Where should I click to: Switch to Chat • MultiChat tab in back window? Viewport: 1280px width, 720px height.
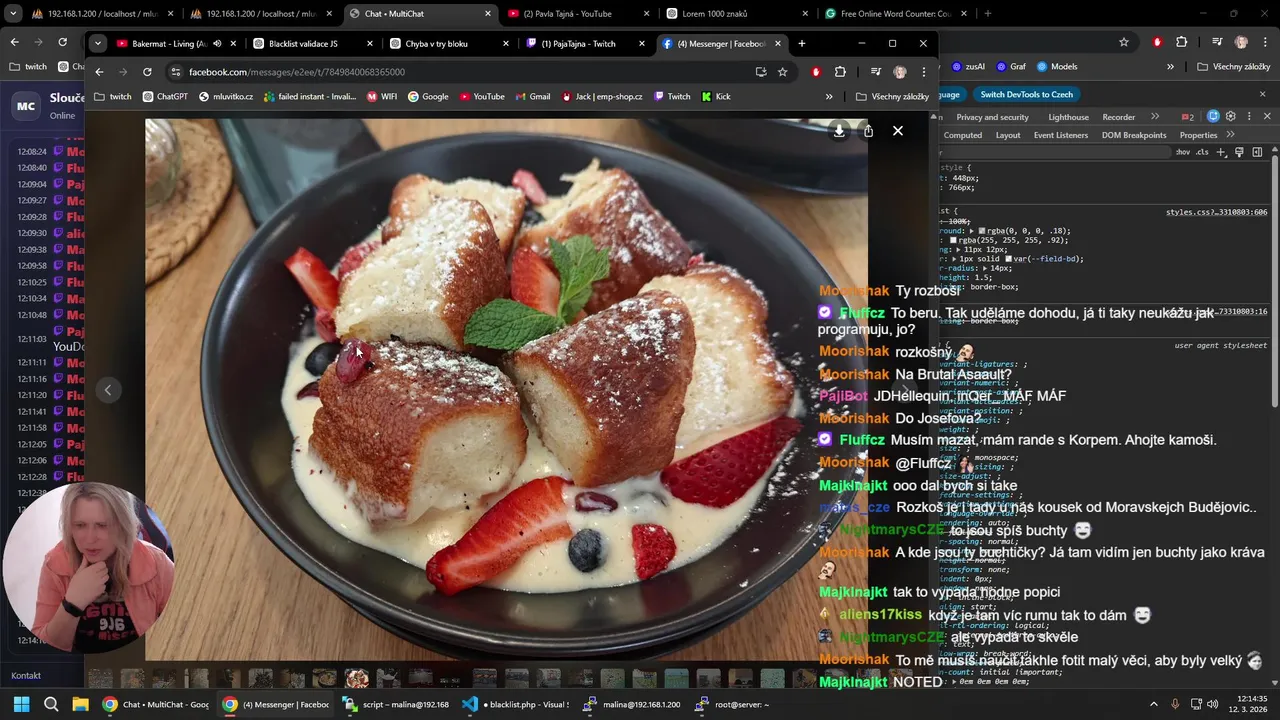click(419, 14)
